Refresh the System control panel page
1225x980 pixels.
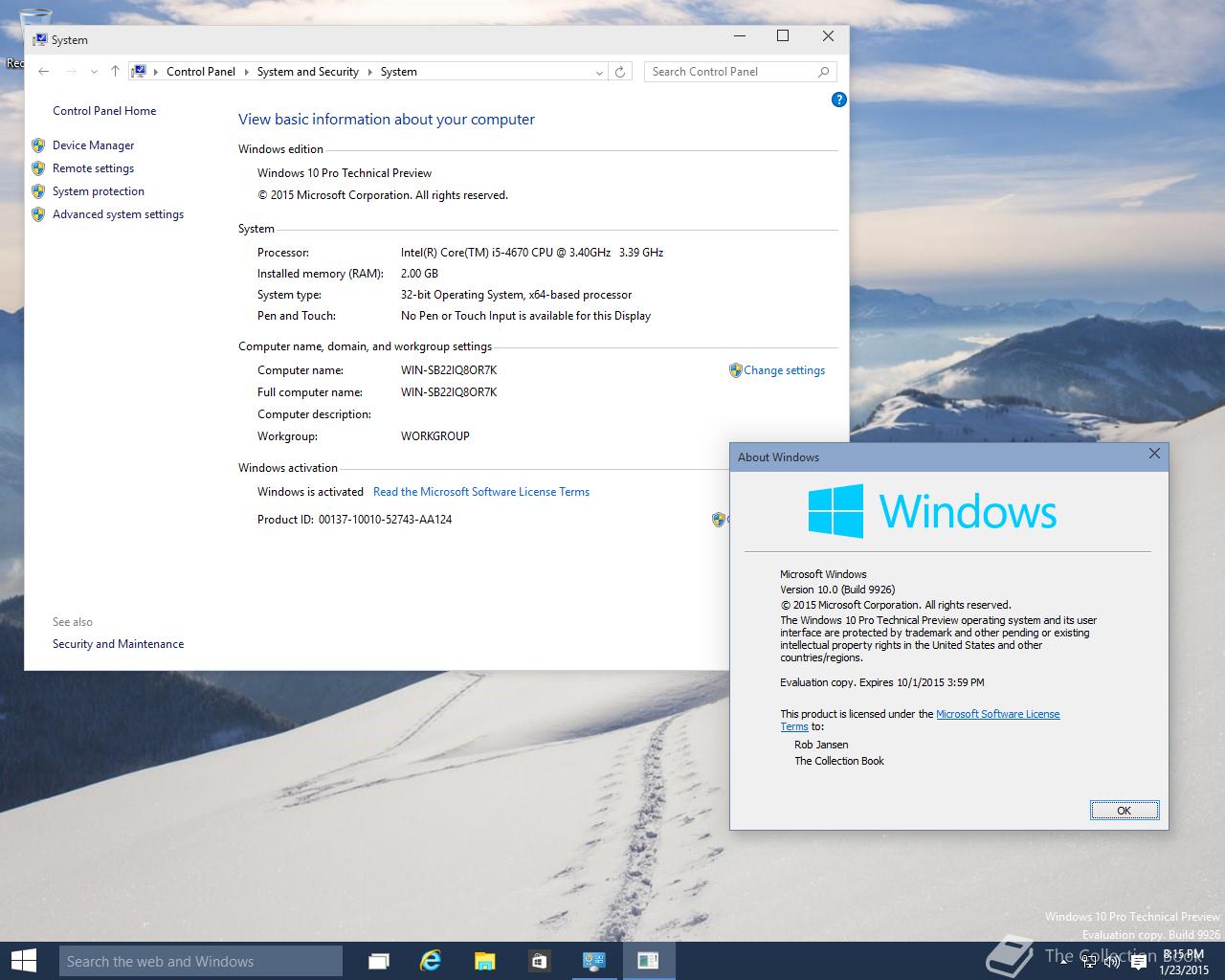[620, 72]
